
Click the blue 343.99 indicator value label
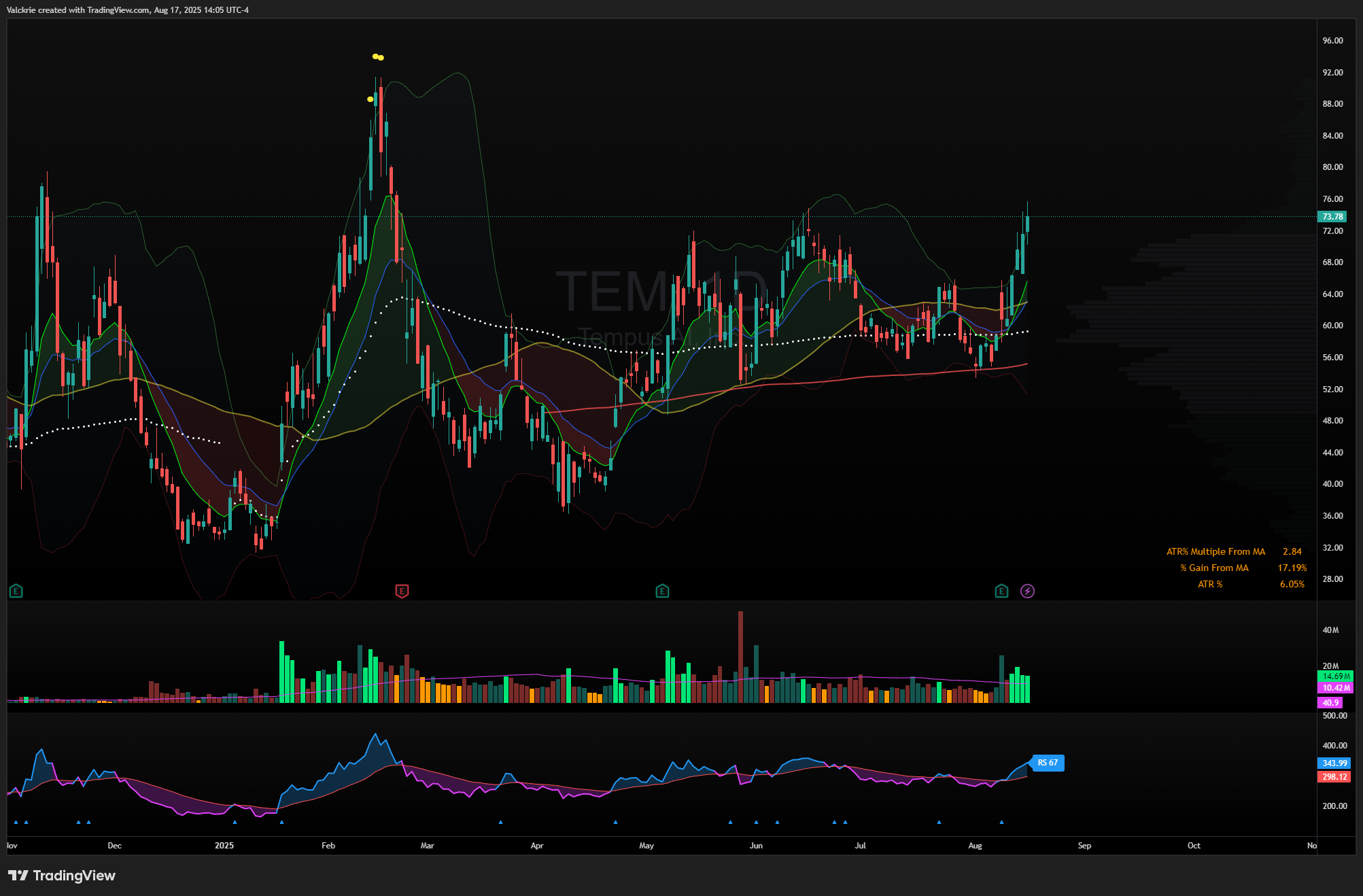click(1334, 763)
